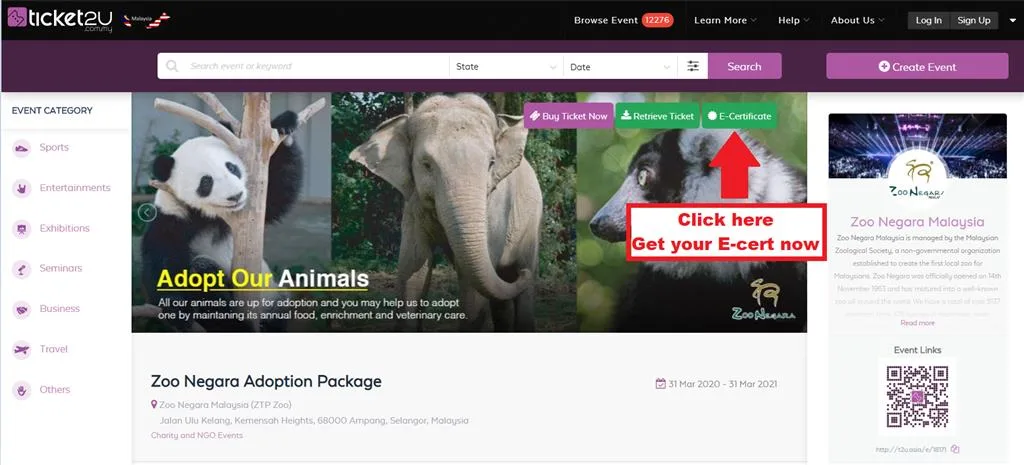Expand the State dropdown
This screenshot has height=465, width=1024.
pos(505,67)
